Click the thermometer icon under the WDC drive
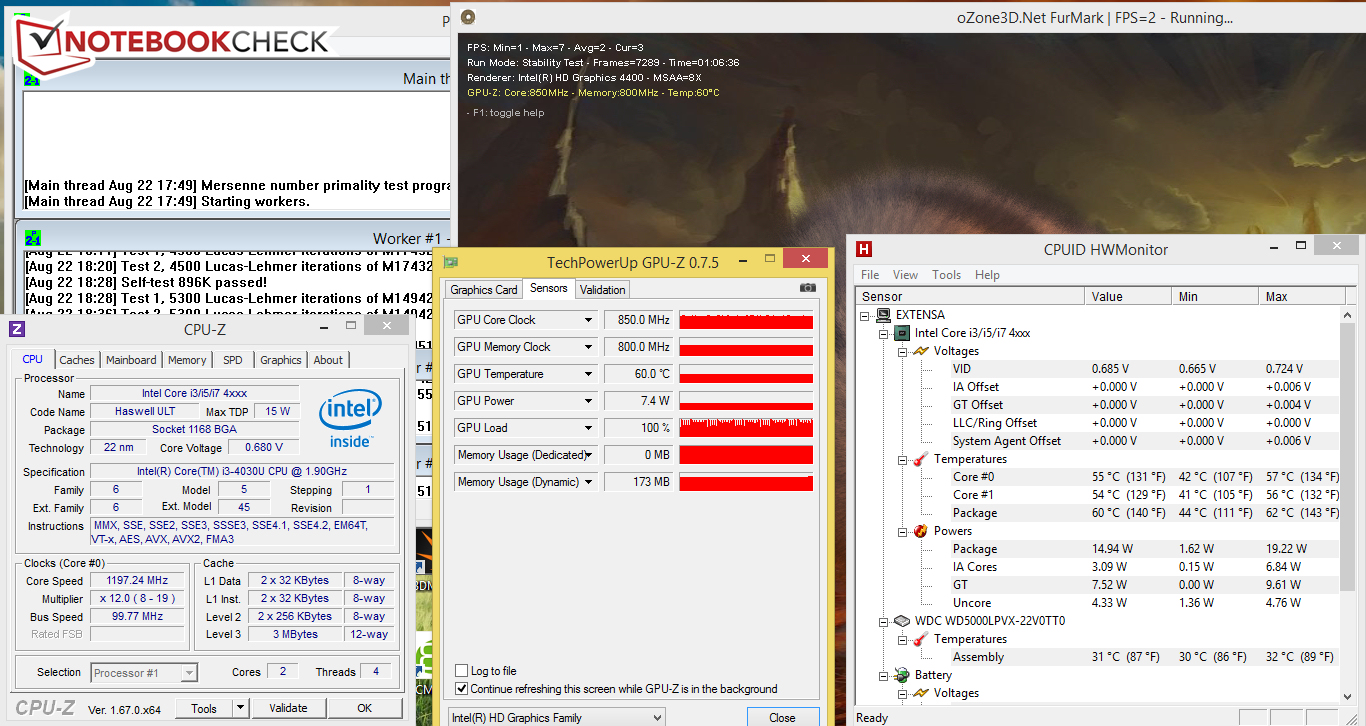 point(921,639)
